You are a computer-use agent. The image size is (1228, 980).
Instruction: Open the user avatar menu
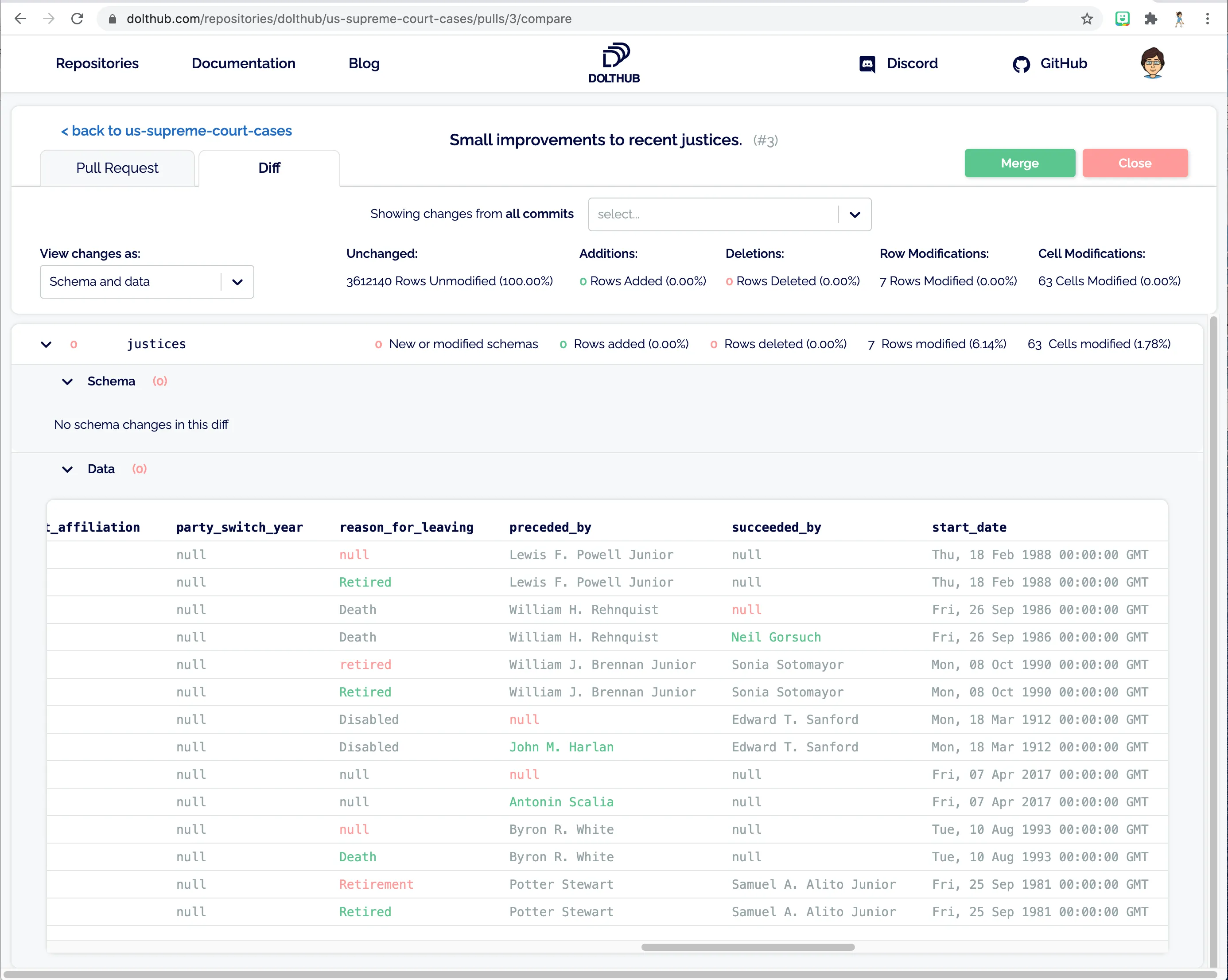click(1152, 62)
